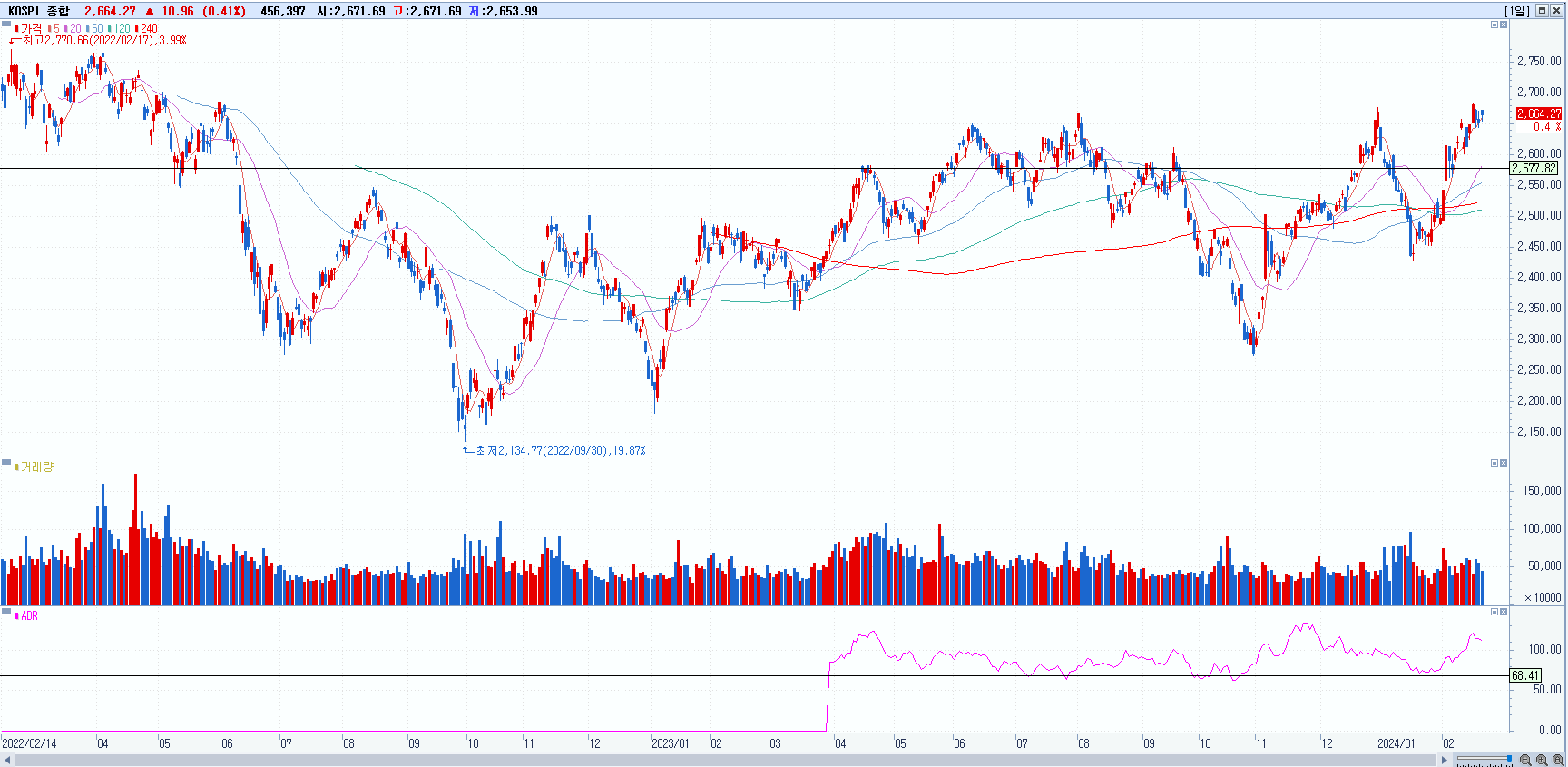
Task: Close the ADR indicator pane
Action: [1504, 612]
